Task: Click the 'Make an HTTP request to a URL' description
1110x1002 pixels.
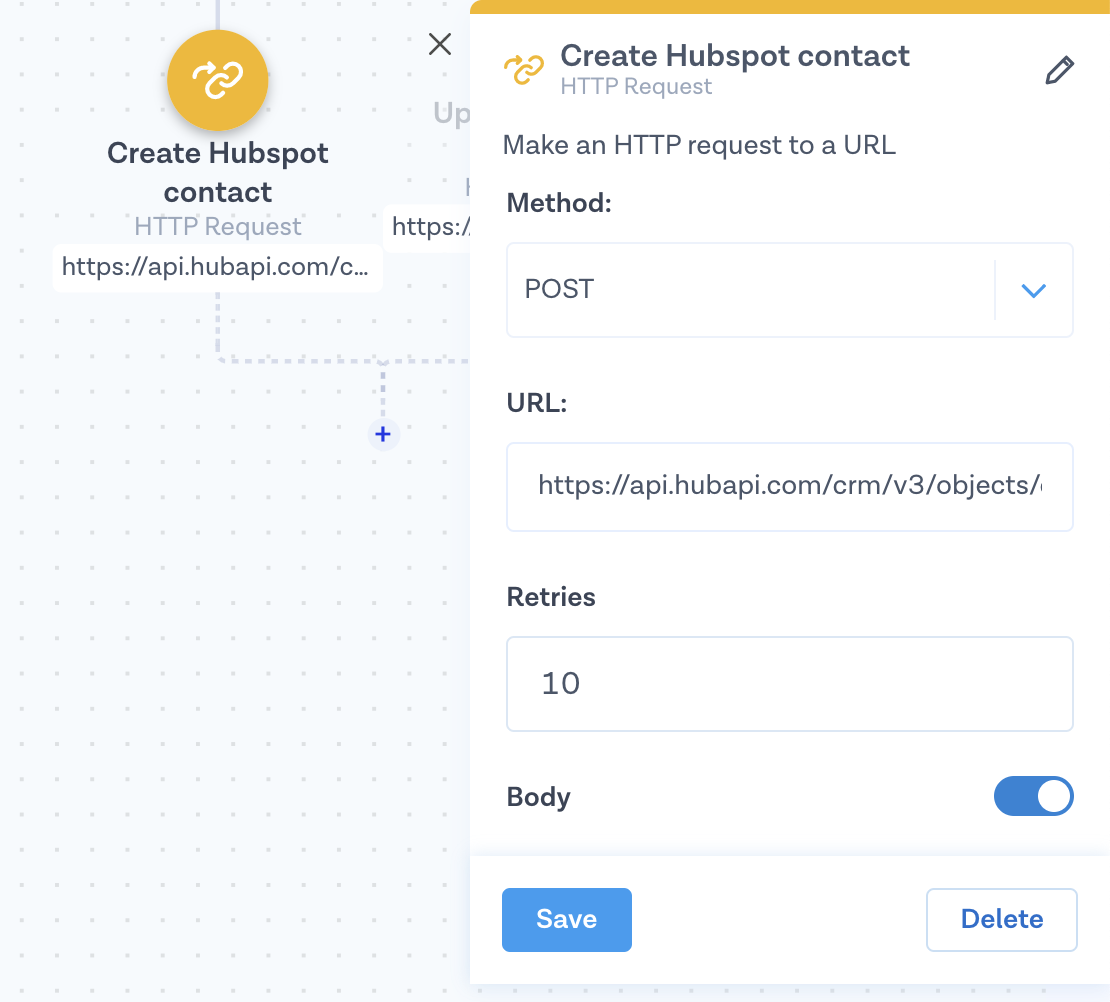Action: tap(699, 145)
